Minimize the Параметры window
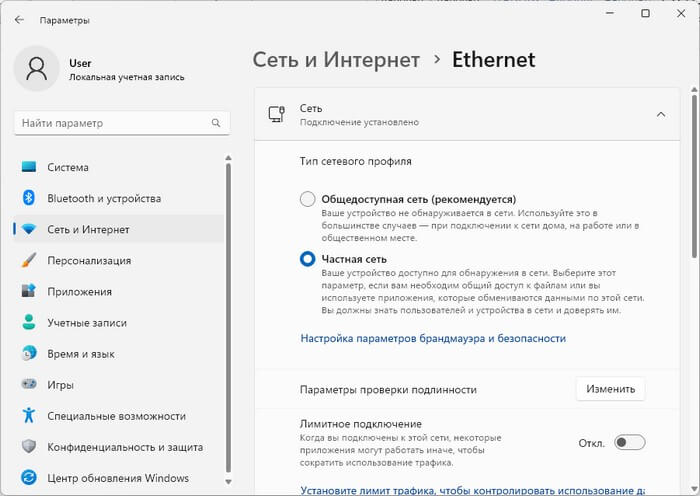The height and width of the screenshot is (496, 700). point(610,13)
